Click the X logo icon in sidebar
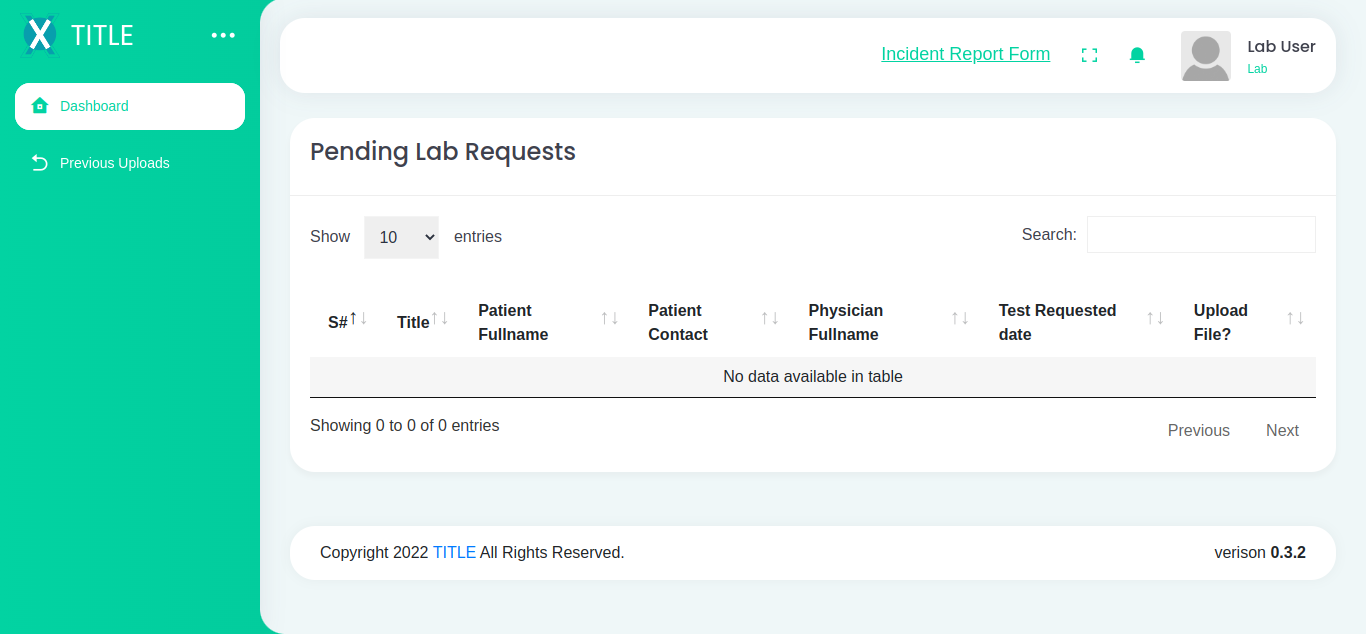This screenshot has height=634, width=1366. click(40, 35)
